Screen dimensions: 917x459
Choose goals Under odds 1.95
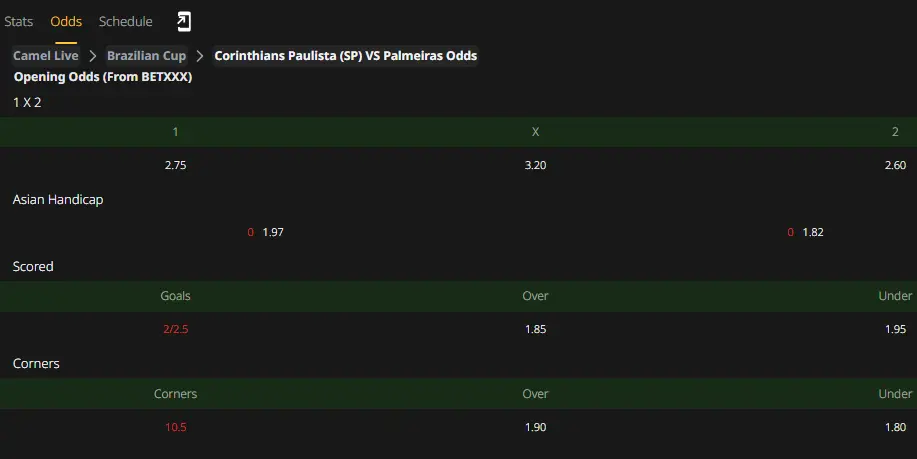895,329
